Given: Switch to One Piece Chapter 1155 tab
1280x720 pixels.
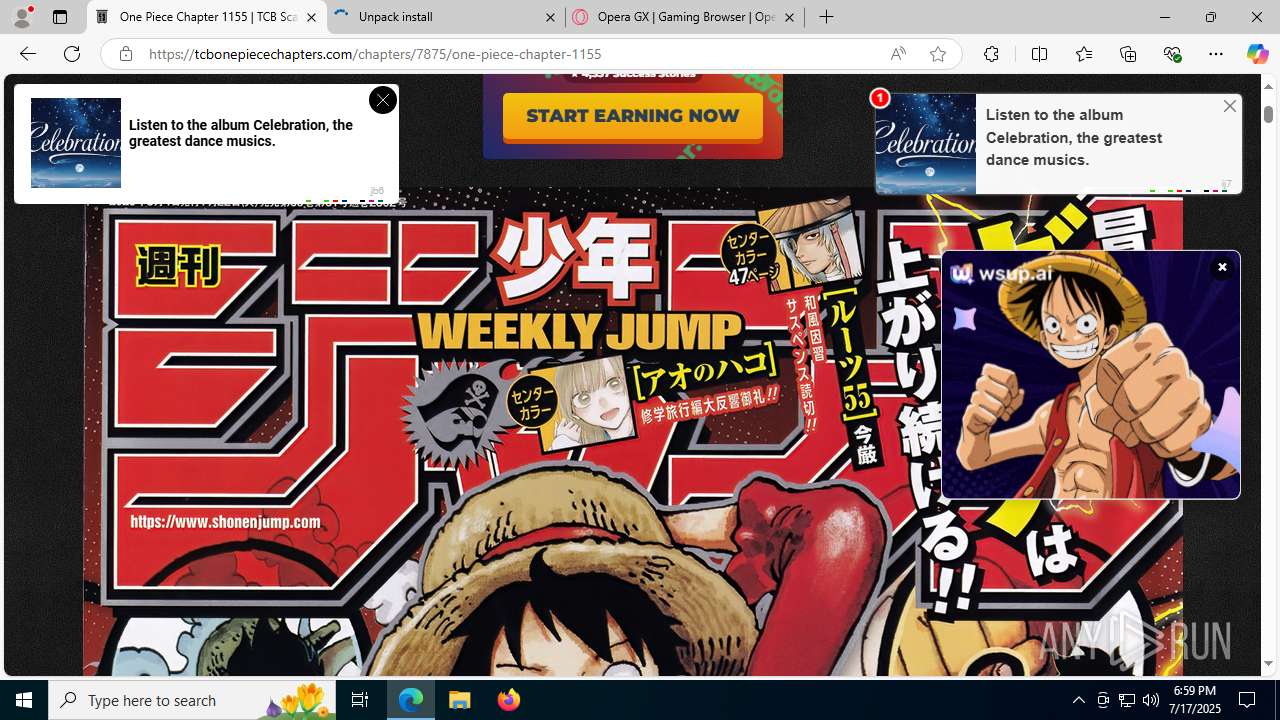Looking at the screenshot, I should point(207,17).
